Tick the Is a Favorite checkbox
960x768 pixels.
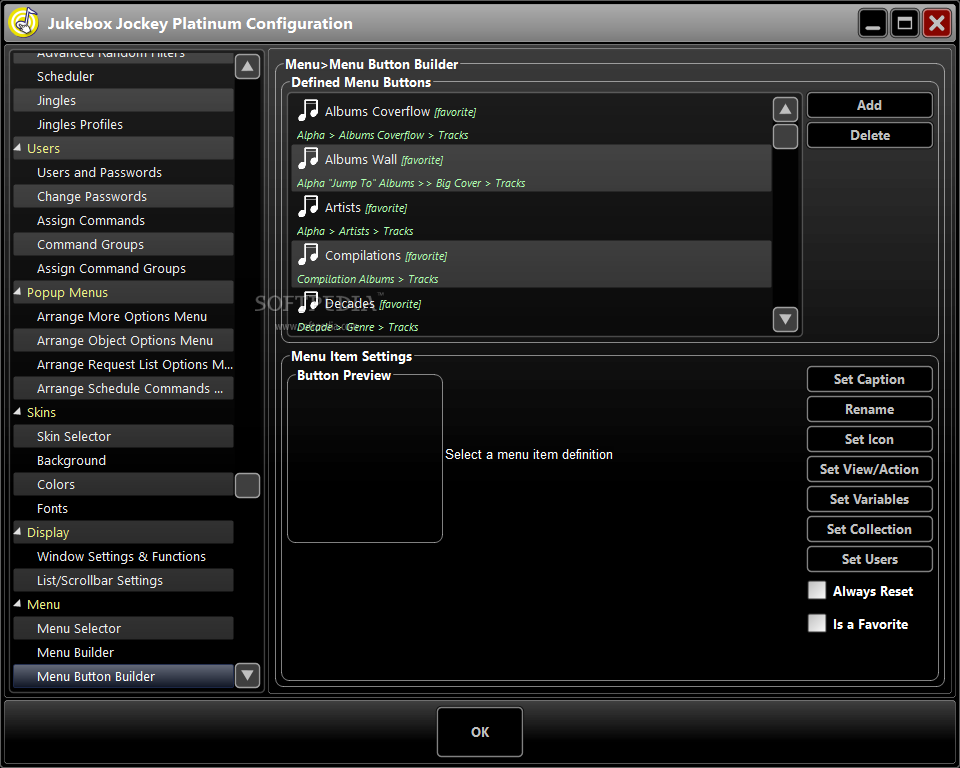coord(817,623)
